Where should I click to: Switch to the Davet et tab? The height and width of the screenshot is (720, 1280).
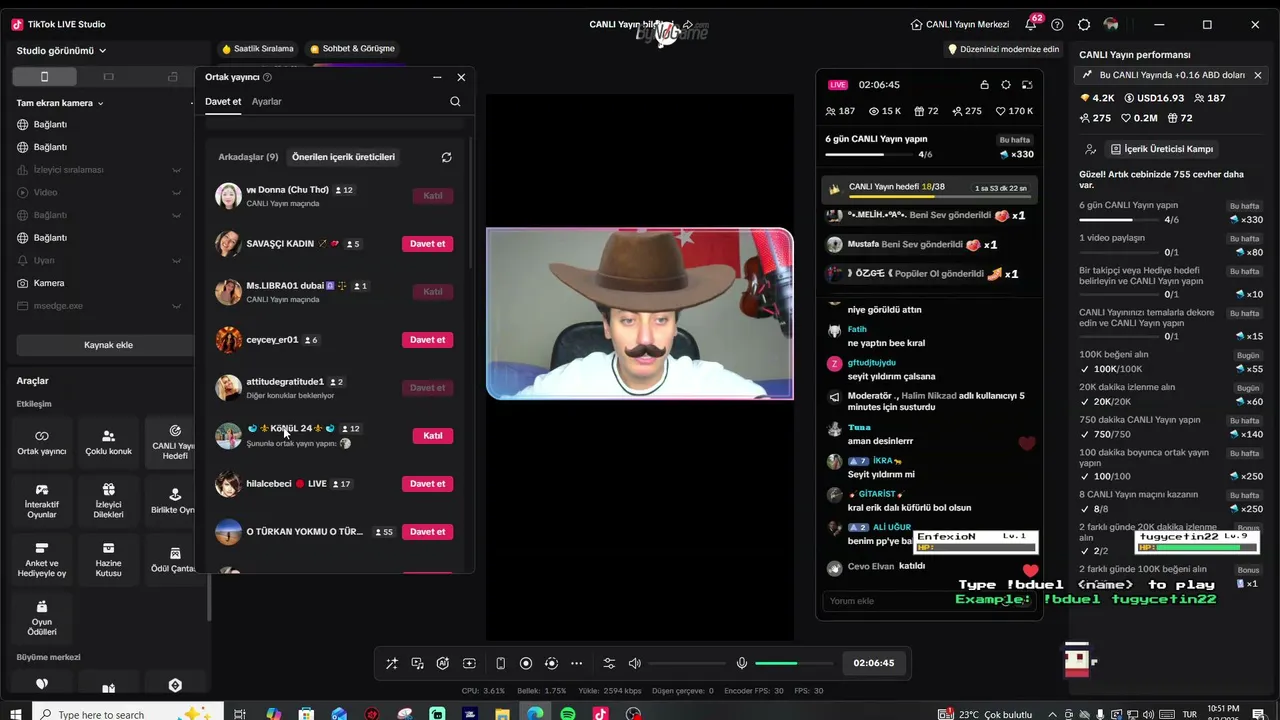223,101
